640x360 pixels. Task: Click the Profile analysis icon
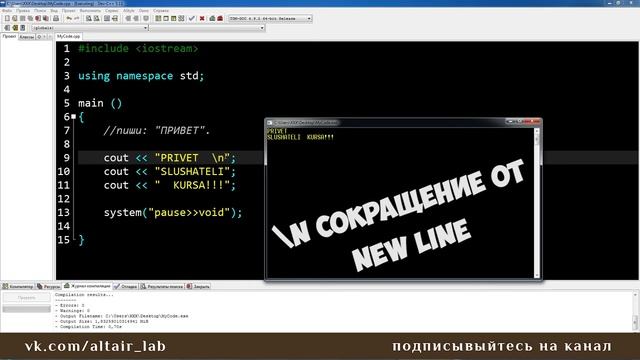[212, 18]
